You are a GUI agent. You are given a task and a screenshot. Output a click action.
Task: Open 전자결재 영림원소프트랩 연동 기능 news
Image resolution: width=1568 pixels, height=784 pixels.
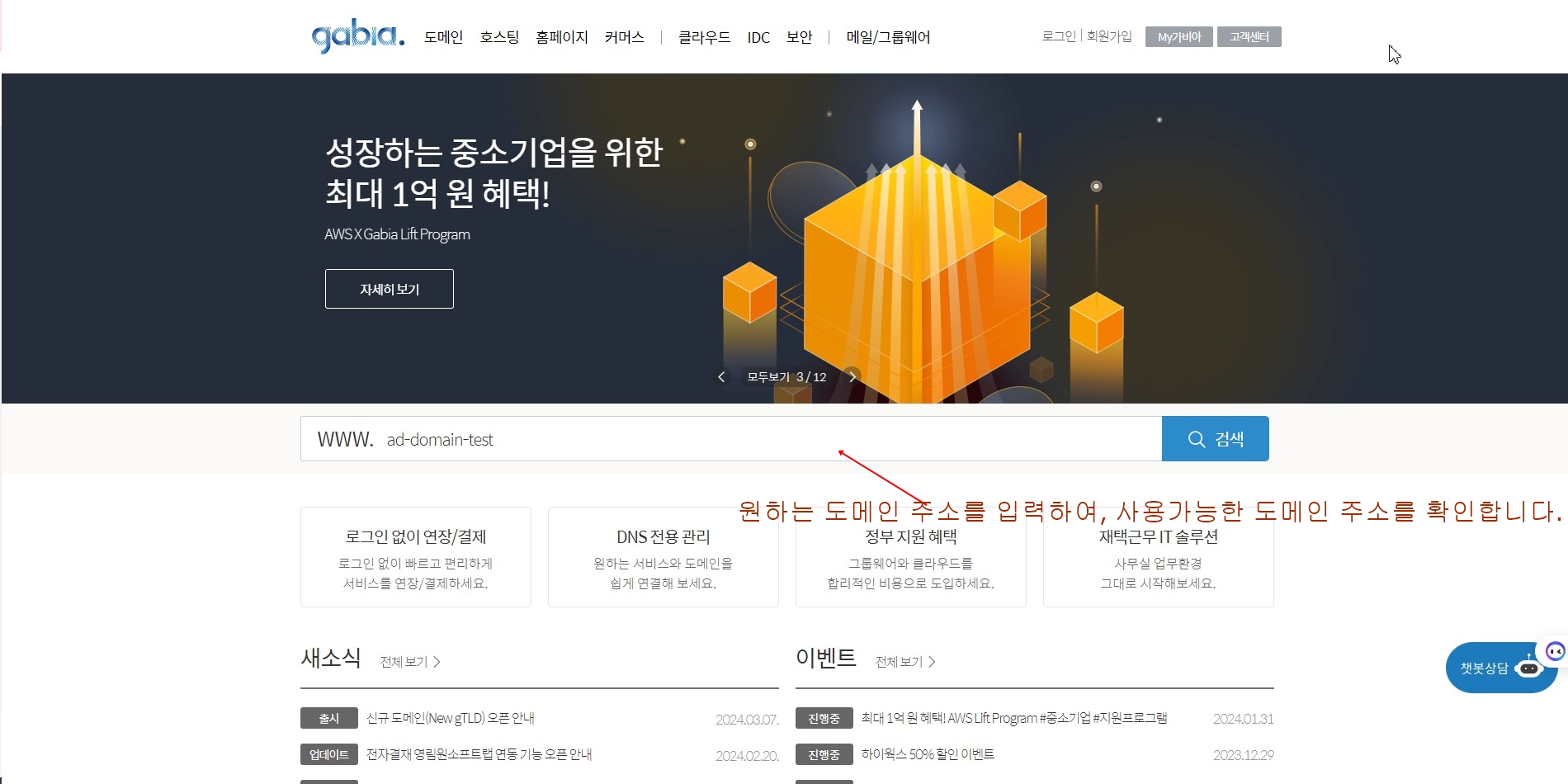tap(479, 754)
